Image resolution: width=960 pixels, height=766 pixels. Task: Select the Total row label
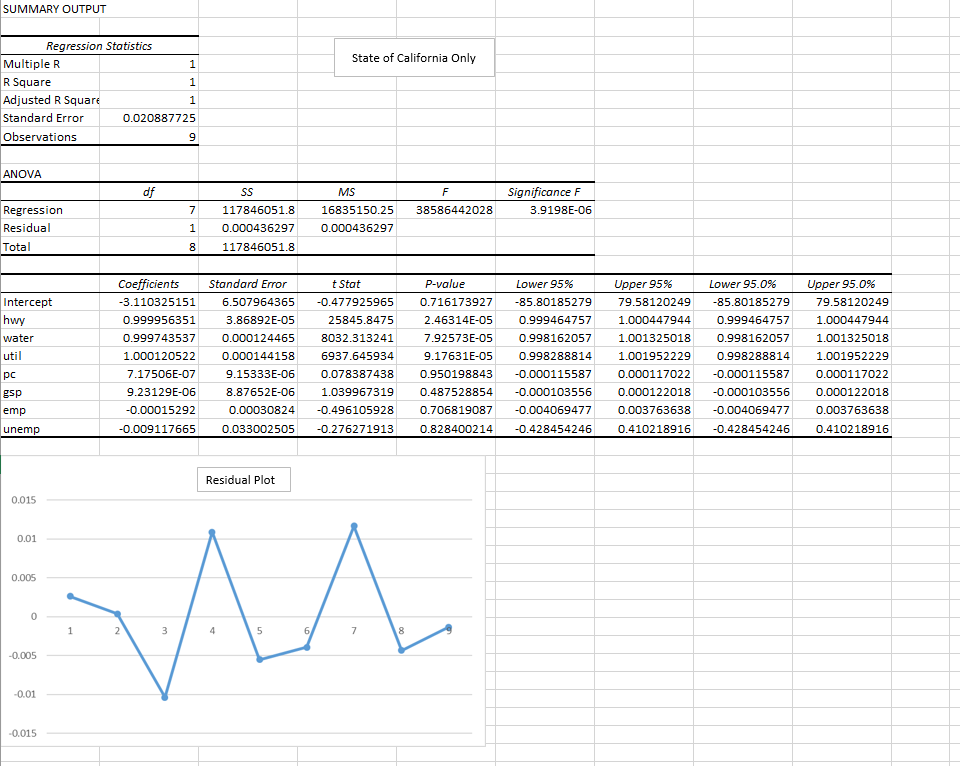(50, 247)
